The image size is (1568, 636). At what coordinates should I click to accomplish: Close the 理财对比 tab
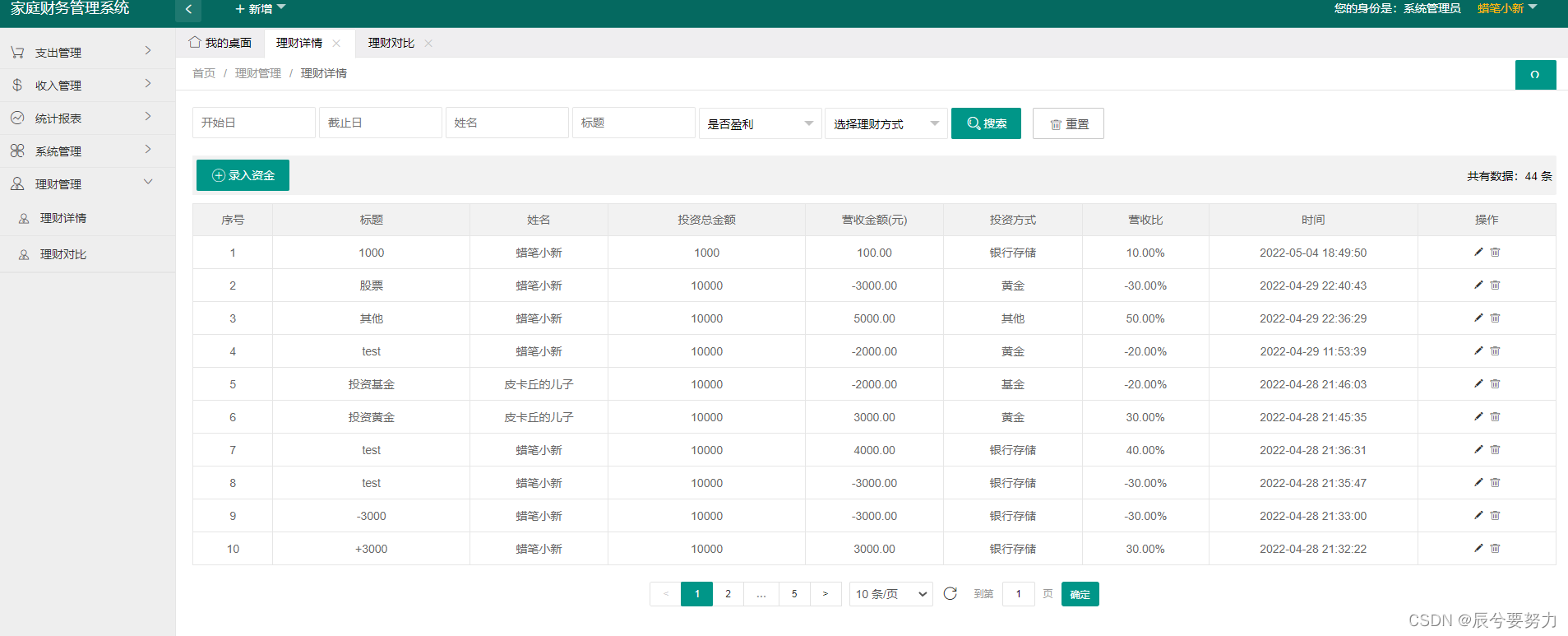pyautogui.click(x=428, y=44)
